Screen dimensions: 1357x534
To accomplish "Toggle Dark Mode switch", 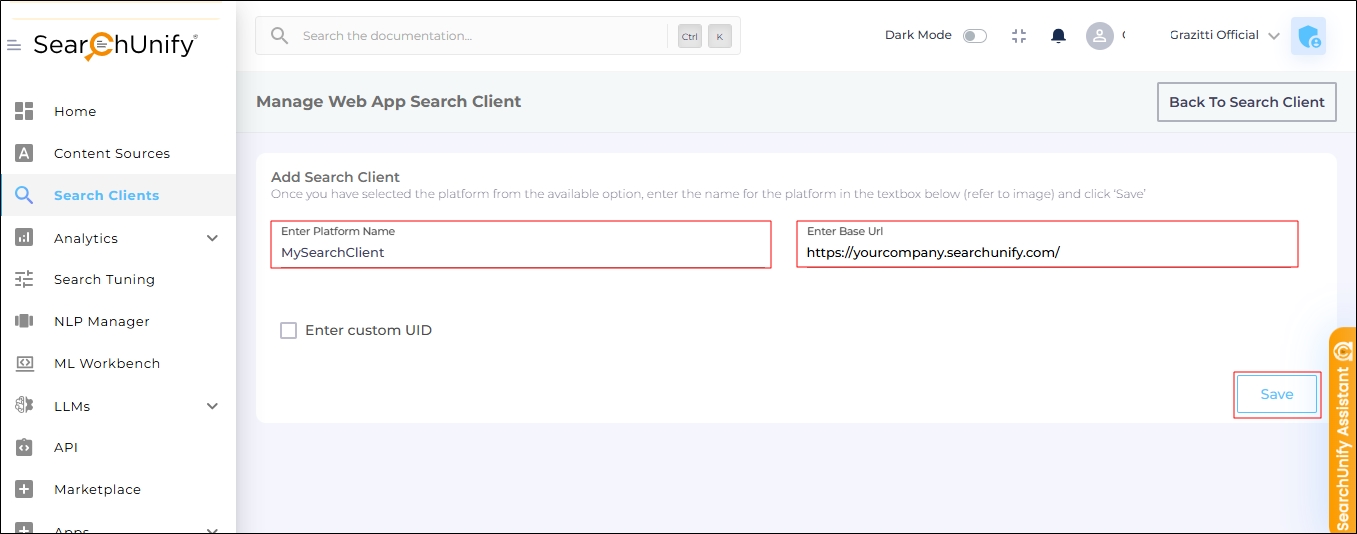I will pyautogui.click(x=974, y=36).
